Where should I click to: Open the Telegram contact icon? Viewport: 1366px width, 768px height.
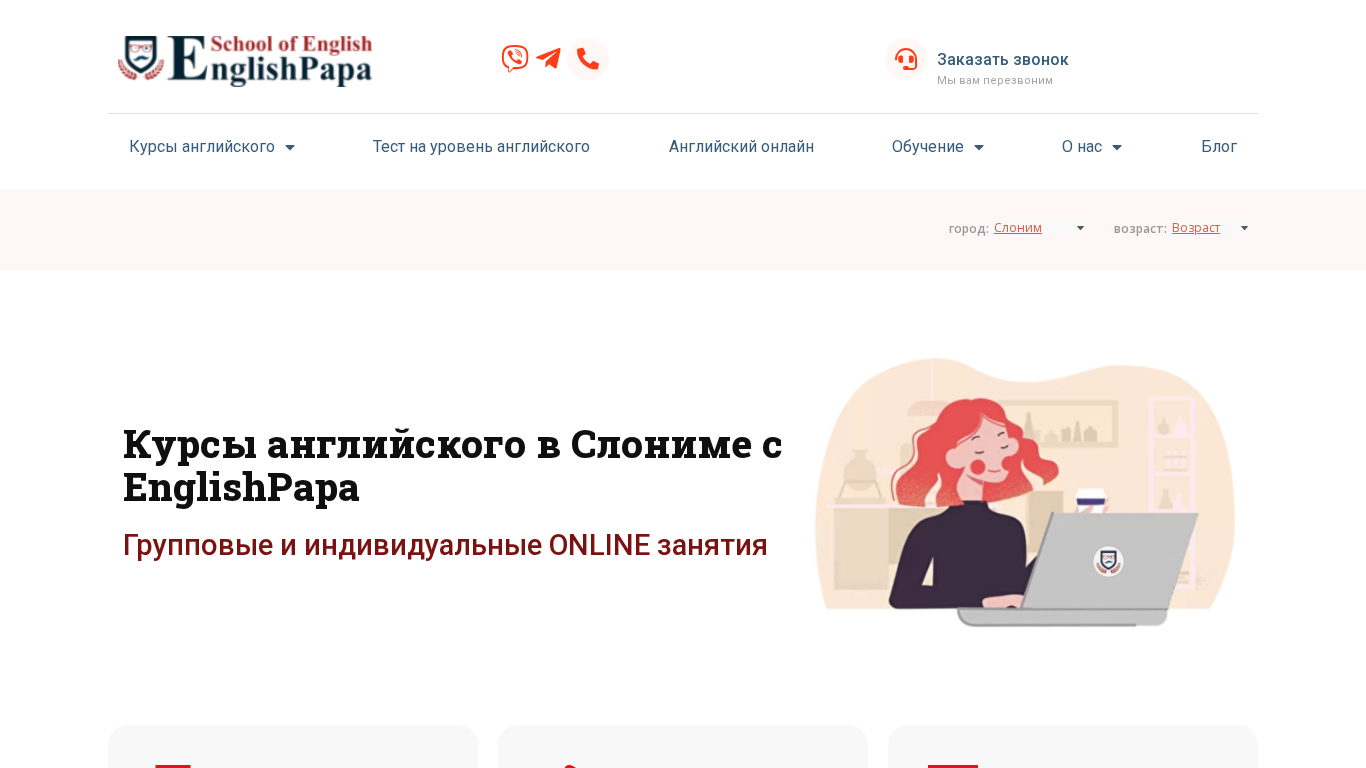(x=549, y=59)
